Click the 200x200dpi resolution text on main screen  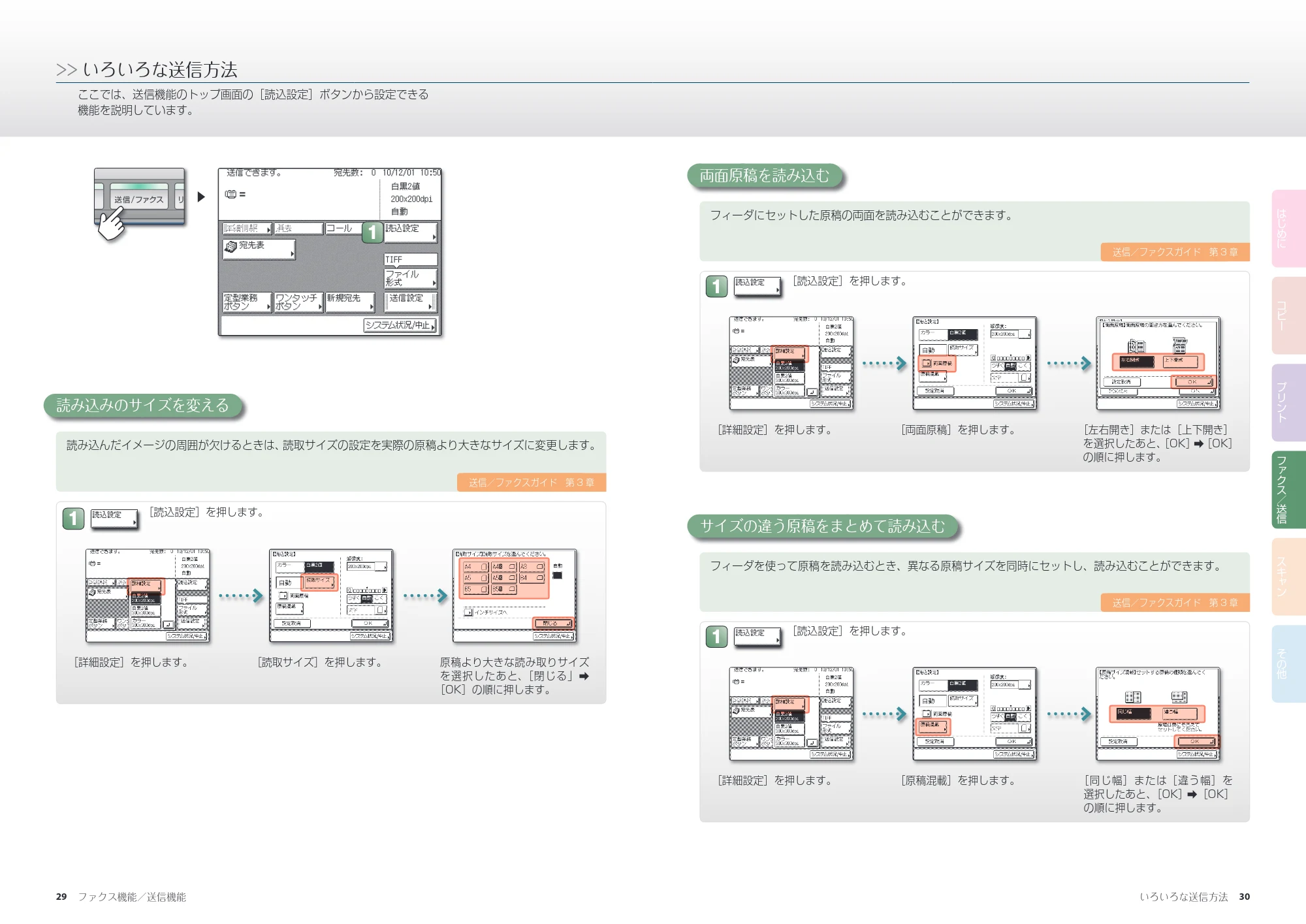411,199
